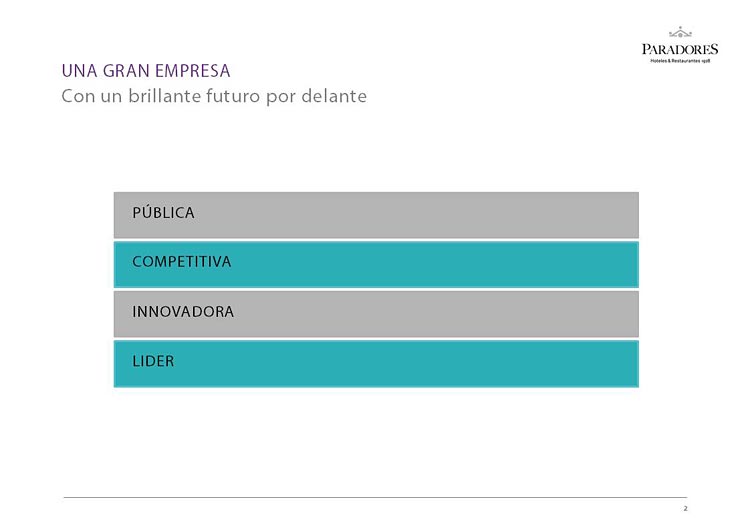Select the LIDER teal bar
The height and width of the screenshot is (530, 750).
point(376,364)
